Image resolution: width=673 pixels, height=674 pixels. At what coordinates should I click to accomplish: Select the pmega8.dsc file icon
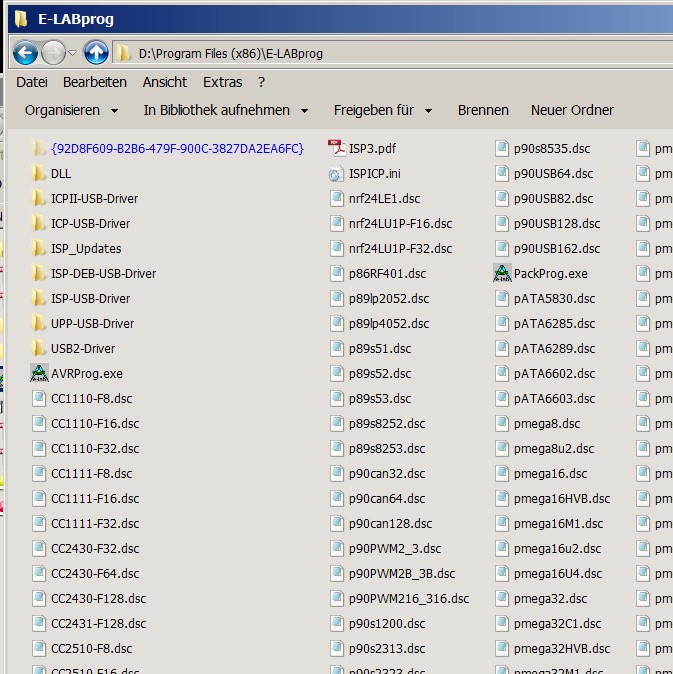click(x=502, y=423)
